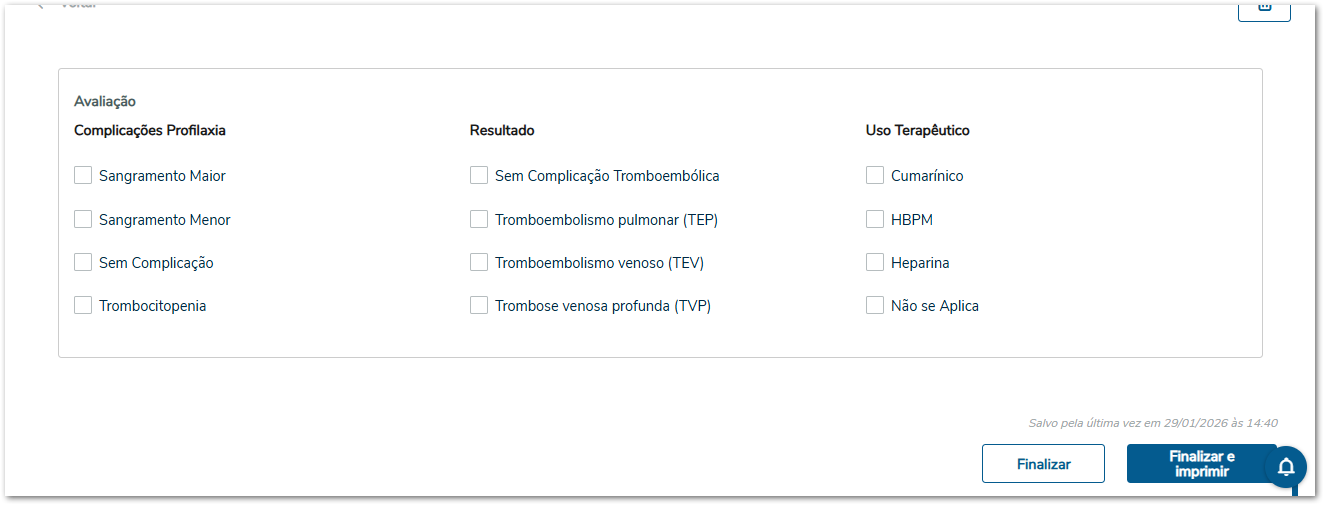Enable the HBPM checkbox
The height and width of the screenshot is (505, 1324).
click(x=875, y=219)
